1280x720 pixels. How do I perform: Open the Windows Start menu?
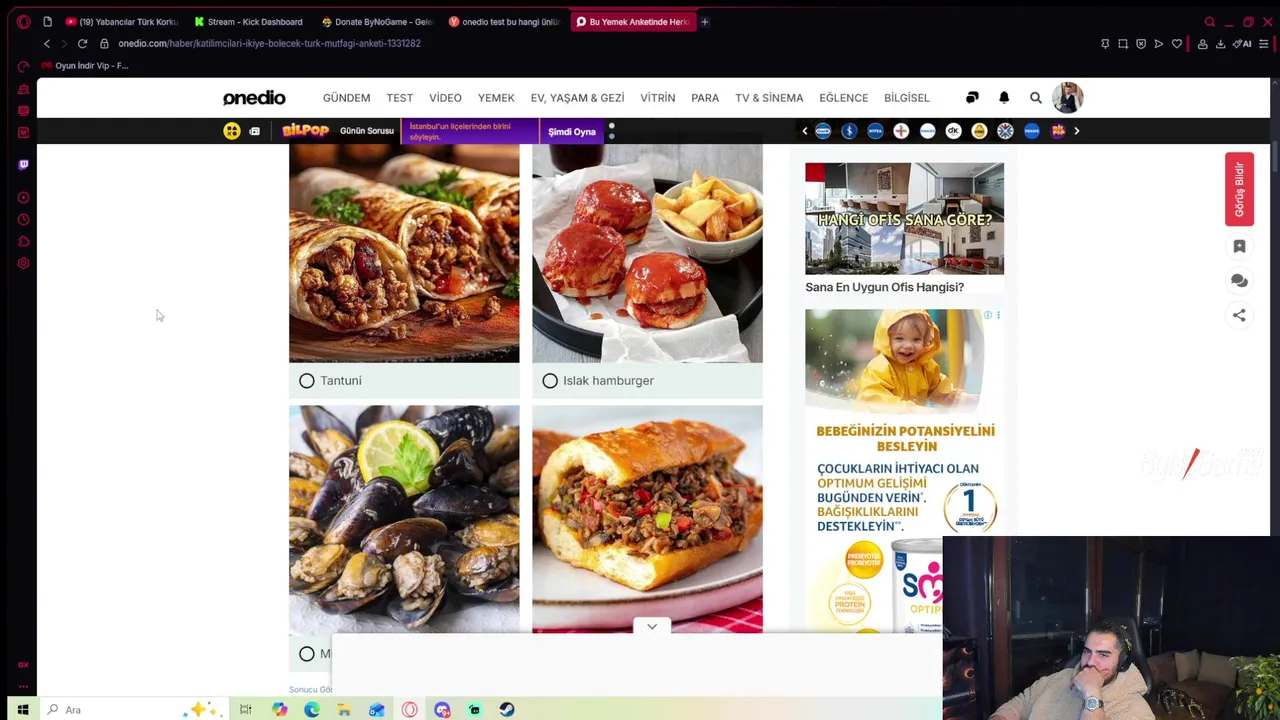click(x=23, y=710)
